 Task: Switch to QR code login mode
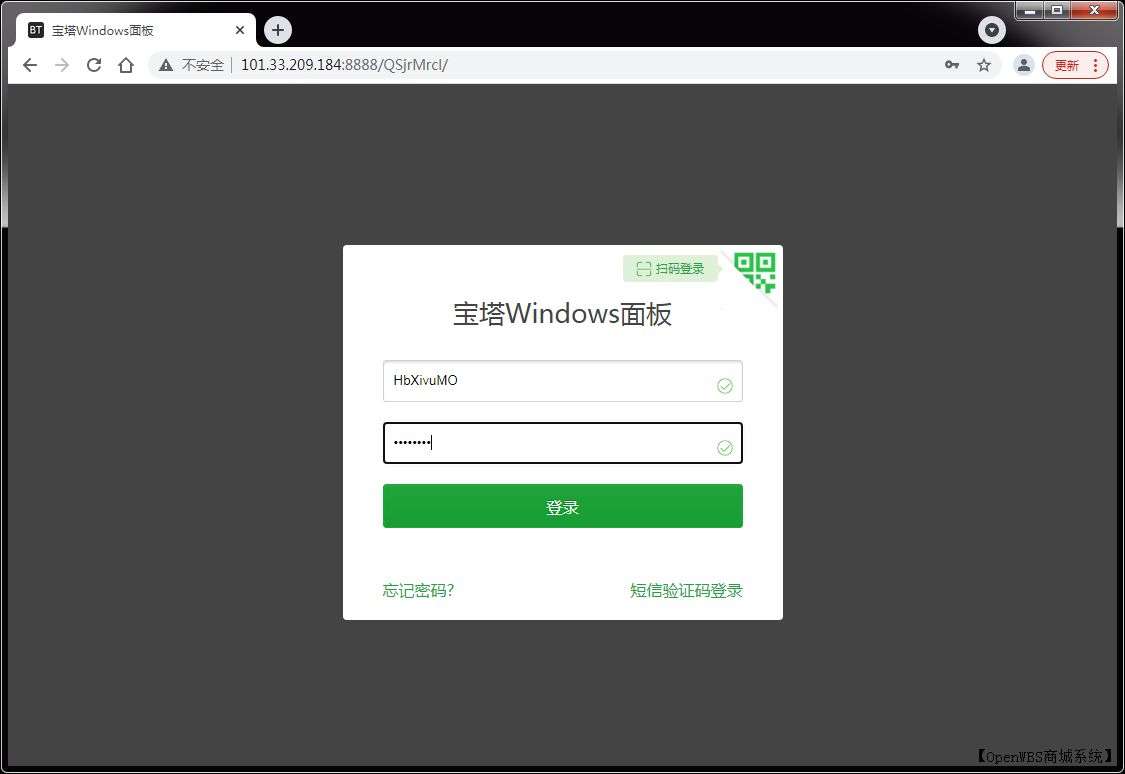[x=670, y=268]
